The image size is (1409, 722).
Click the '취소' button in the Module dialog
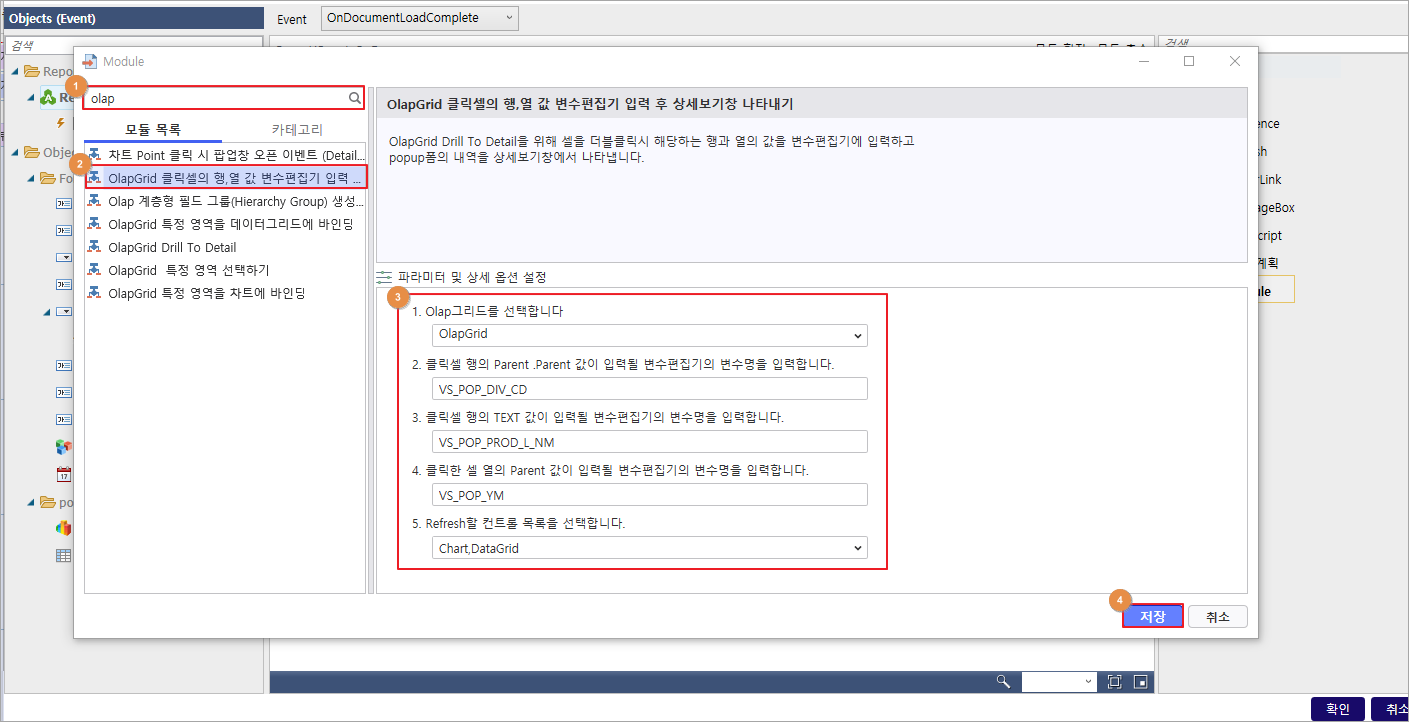pyautogui.click(x=1218, y=617)
